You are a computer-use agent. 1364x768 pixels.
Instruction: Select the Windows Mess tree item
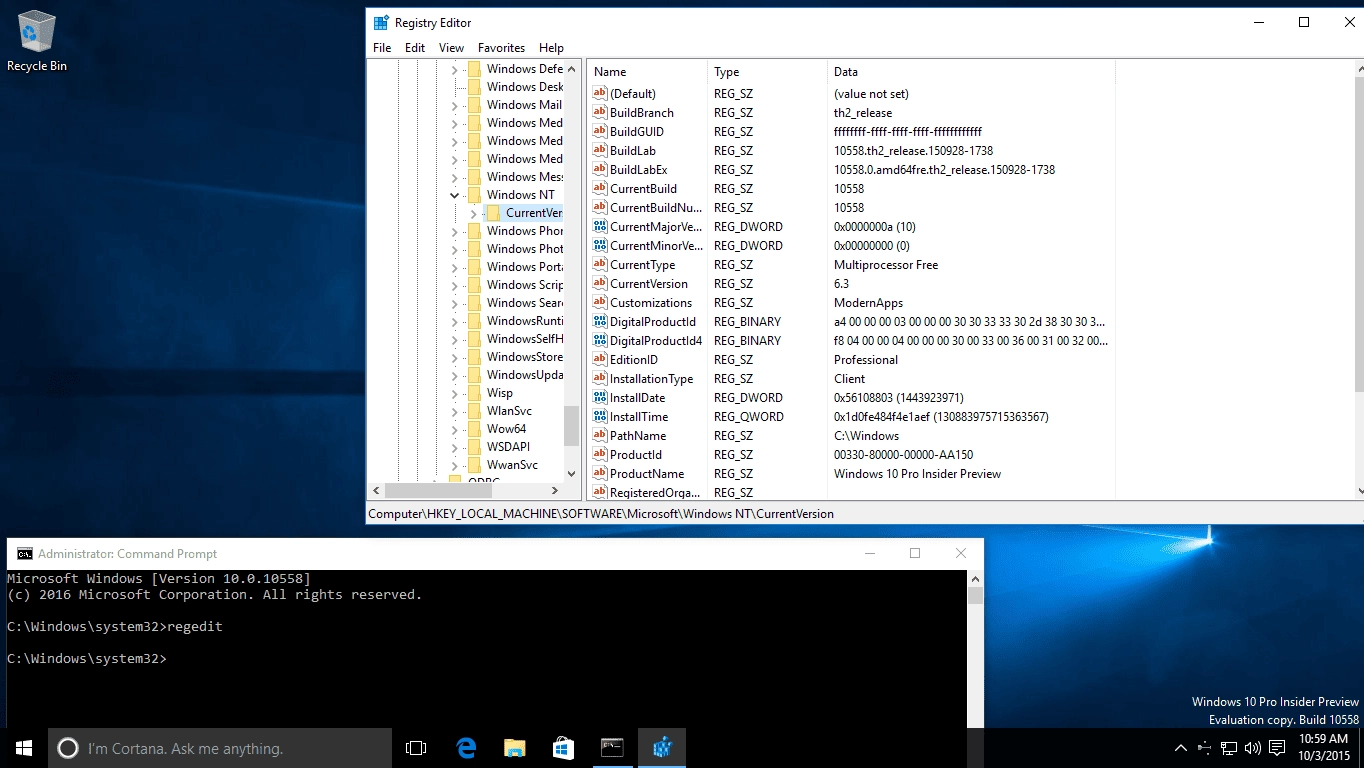tap(524, 177)
